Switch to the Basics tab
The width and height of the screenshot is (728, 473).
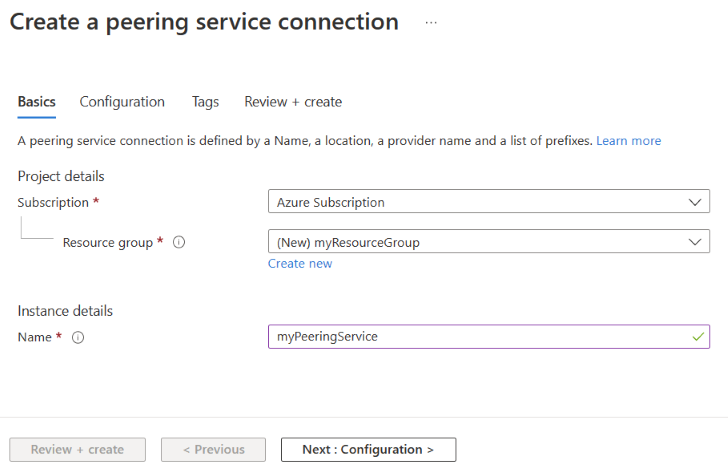(x=37, y=102)
